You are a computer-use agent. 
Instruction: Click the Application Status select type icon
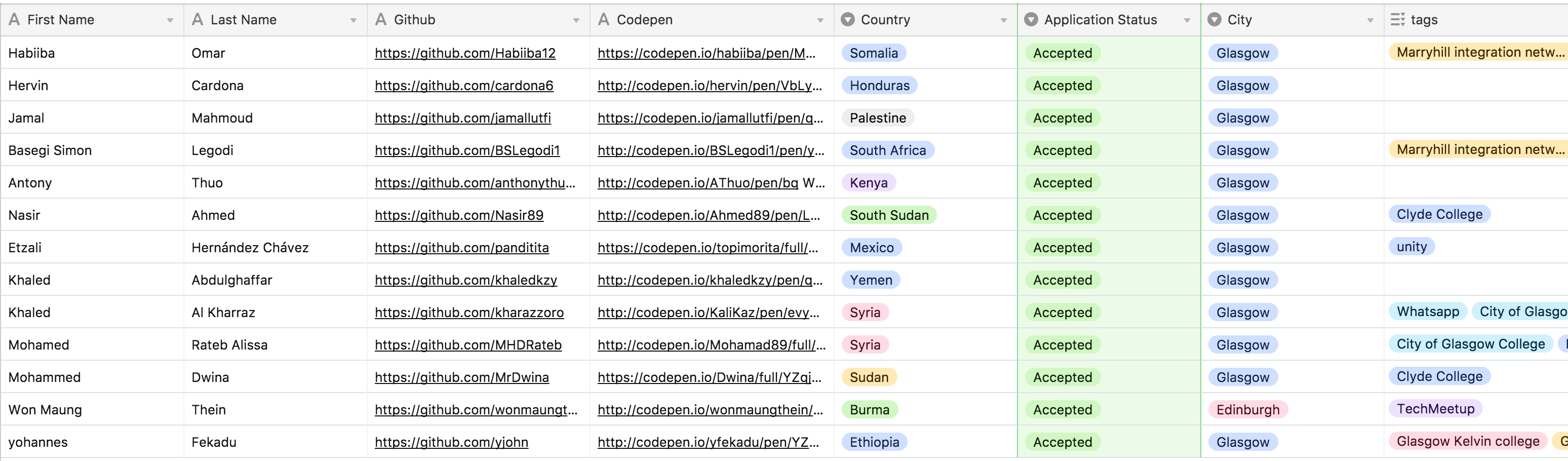[x=1031, y=19]
